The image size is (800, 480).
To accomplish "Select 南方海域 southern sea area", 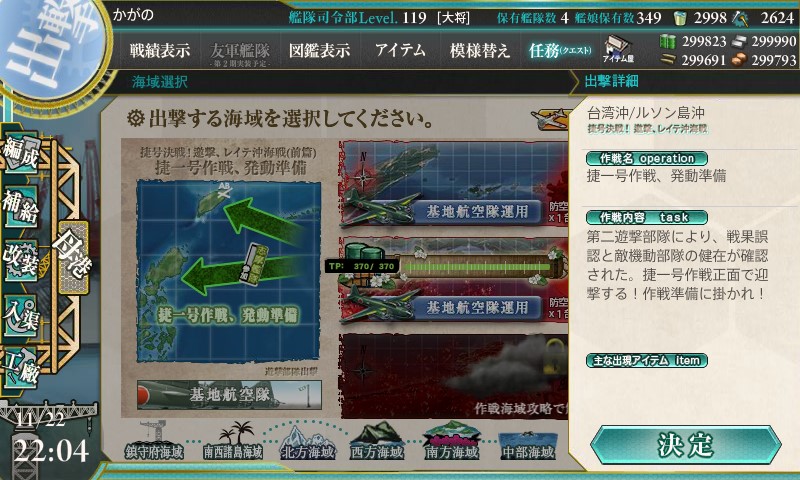I will 452,441.
